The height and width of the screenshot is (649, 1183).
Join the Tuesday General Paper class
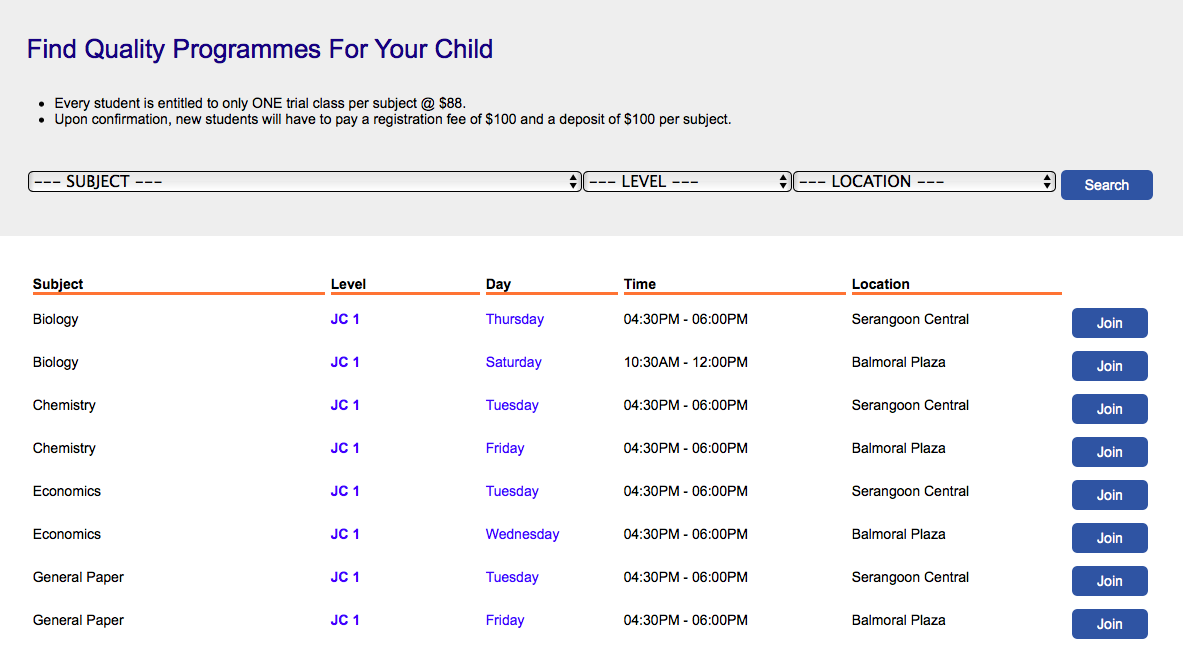(1109, 581)
